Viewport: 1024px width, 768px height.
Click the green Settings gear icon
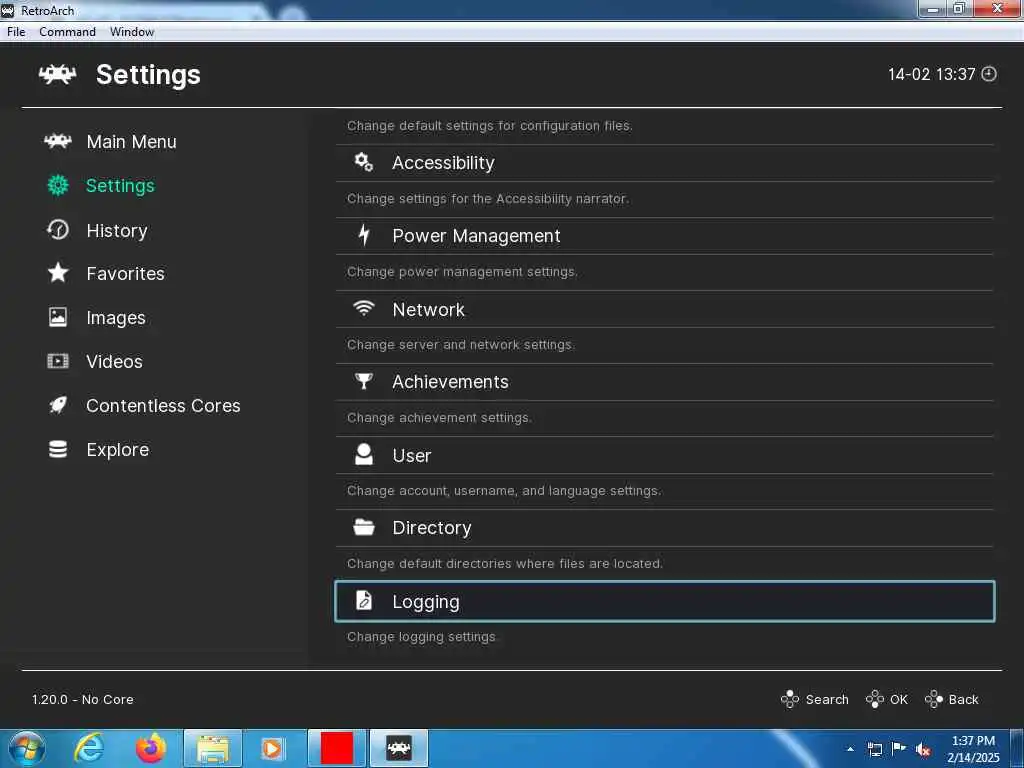pyautogui.click(x=57, y=185)
